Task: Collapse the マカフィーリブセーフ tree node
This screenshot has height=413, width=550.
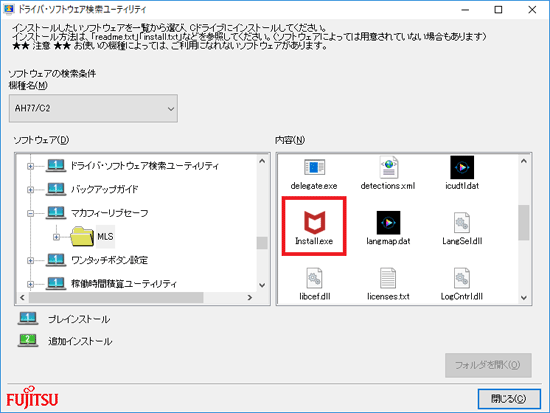Action: coord(31,213)
